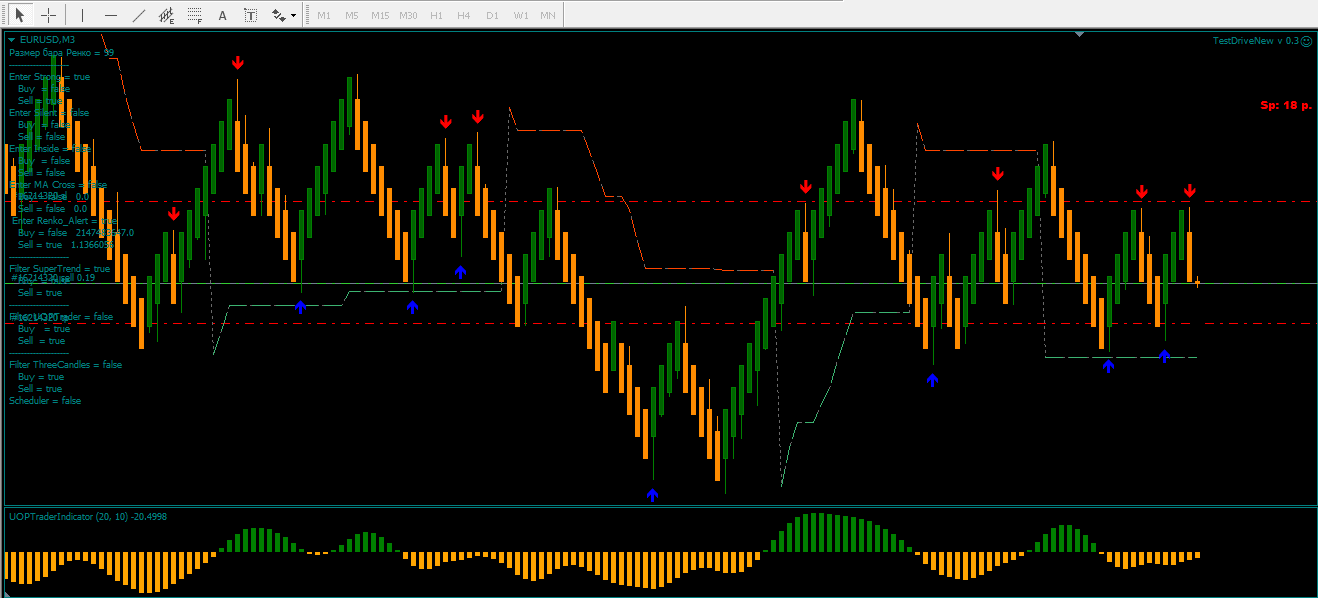Click the 'Scheduler = false' text

[x=45, y=401]
